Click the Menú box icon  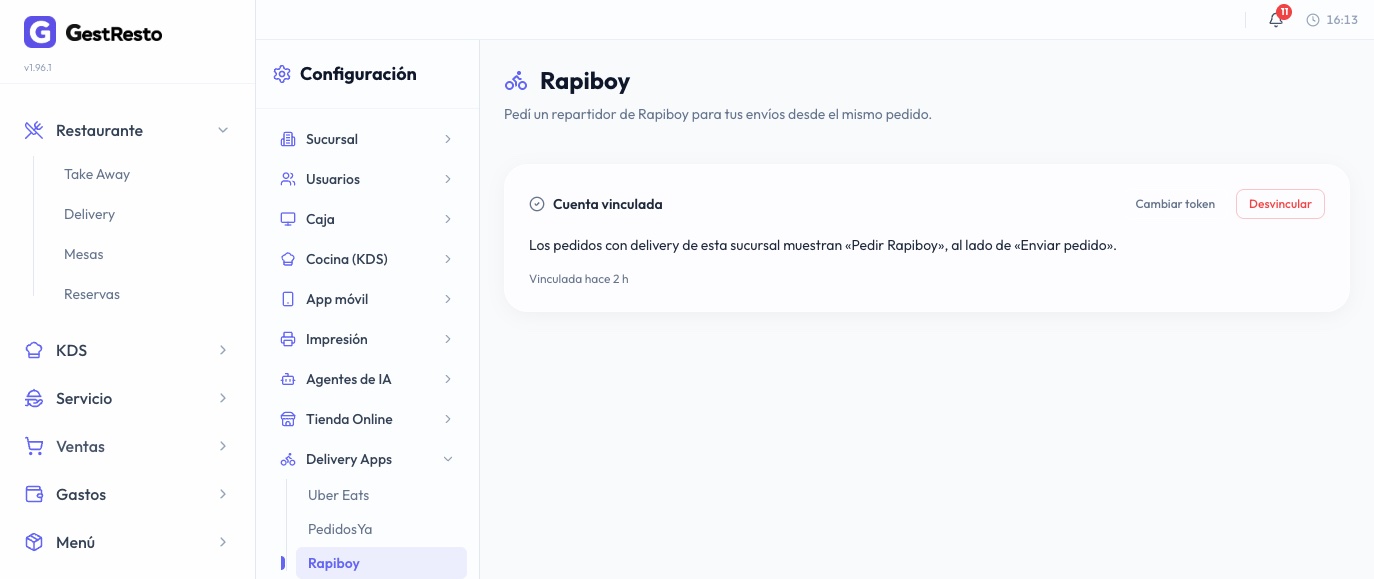(34, 542)
